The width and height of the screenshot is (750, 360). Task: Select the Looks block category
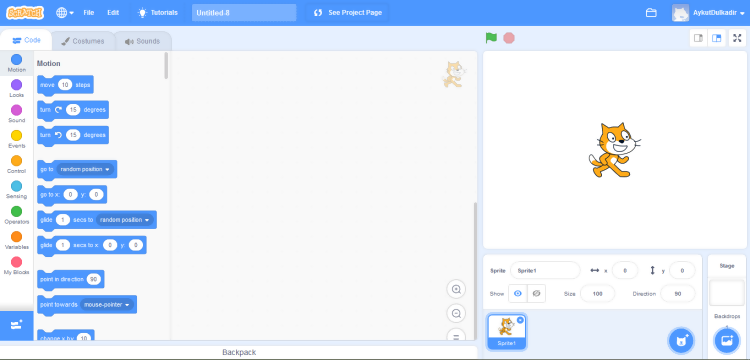(x=16, y=88)
